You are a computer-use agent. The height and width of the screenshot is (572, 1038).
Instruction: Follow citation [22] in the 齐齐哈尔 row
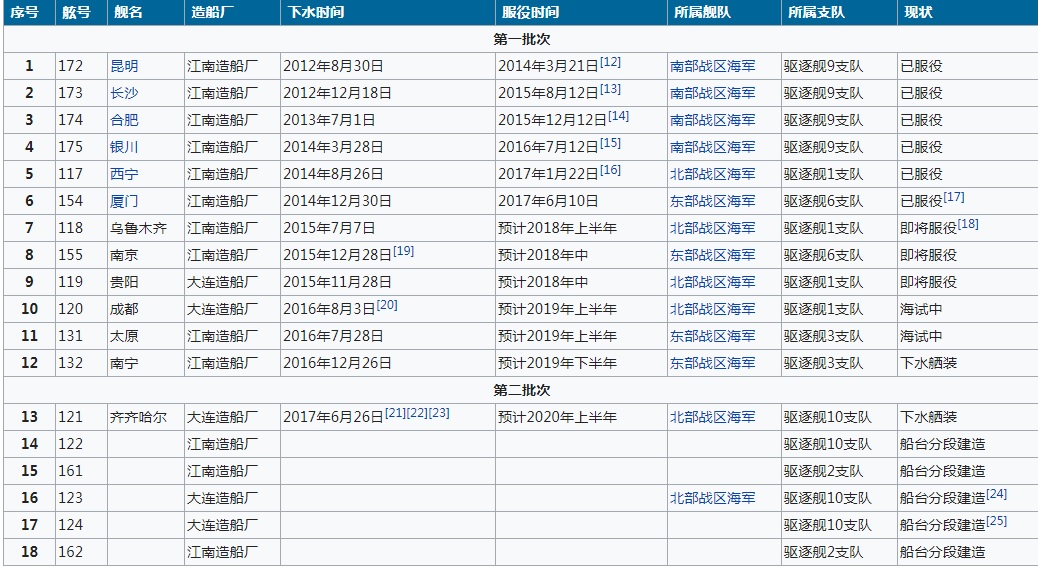417,413
